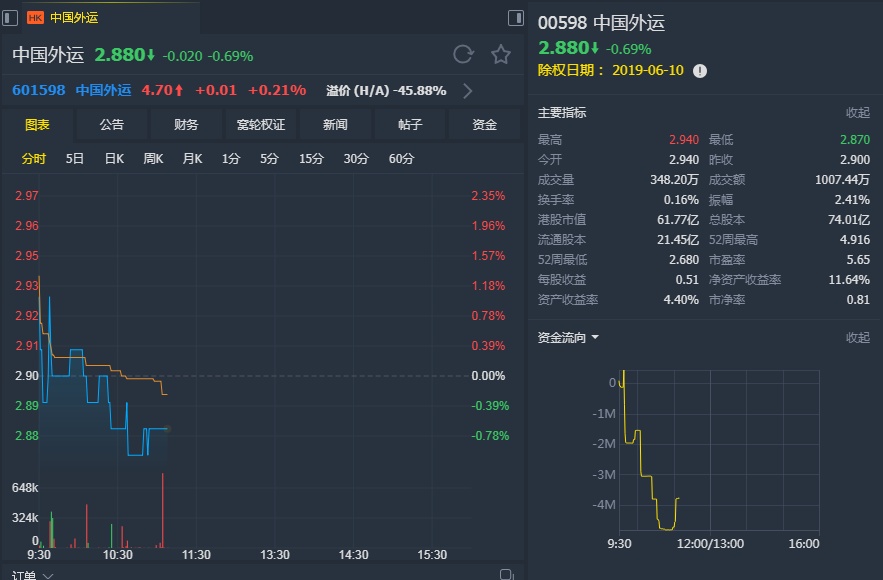Open the 窝轮权证 tab
883x580 pixels.
click(x=261, y=124)
